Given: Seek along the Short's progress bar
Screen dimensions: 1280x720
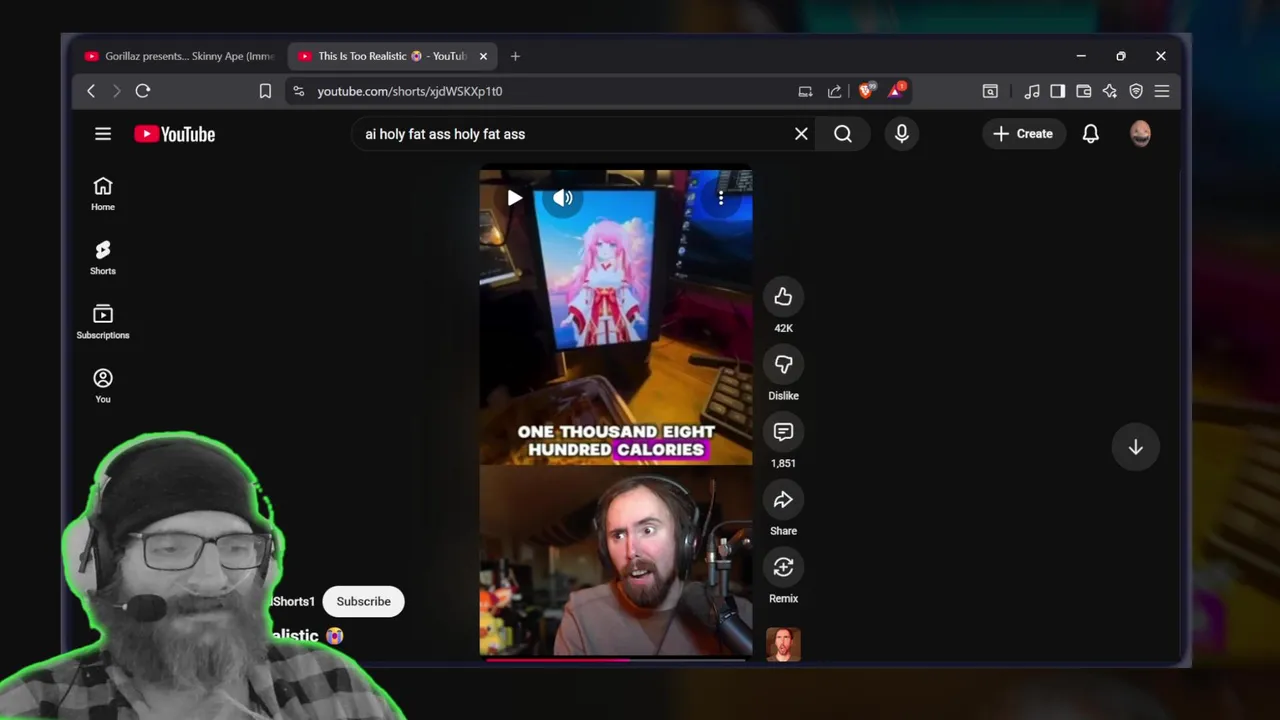Looking at the screenshot, I should click(x=616, y=659).
